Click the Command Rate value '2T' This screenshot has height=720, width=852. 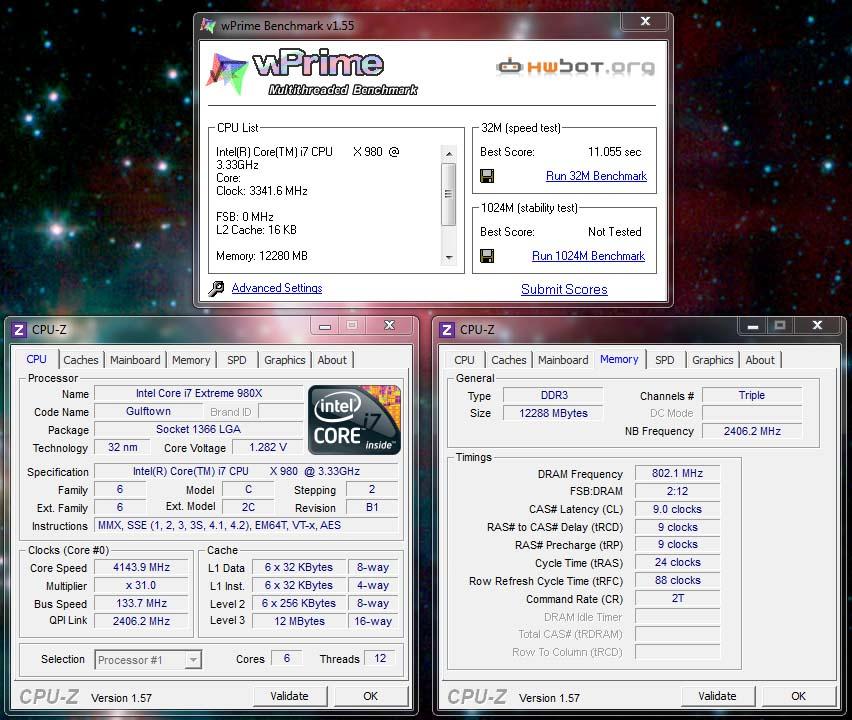[678, 598]
